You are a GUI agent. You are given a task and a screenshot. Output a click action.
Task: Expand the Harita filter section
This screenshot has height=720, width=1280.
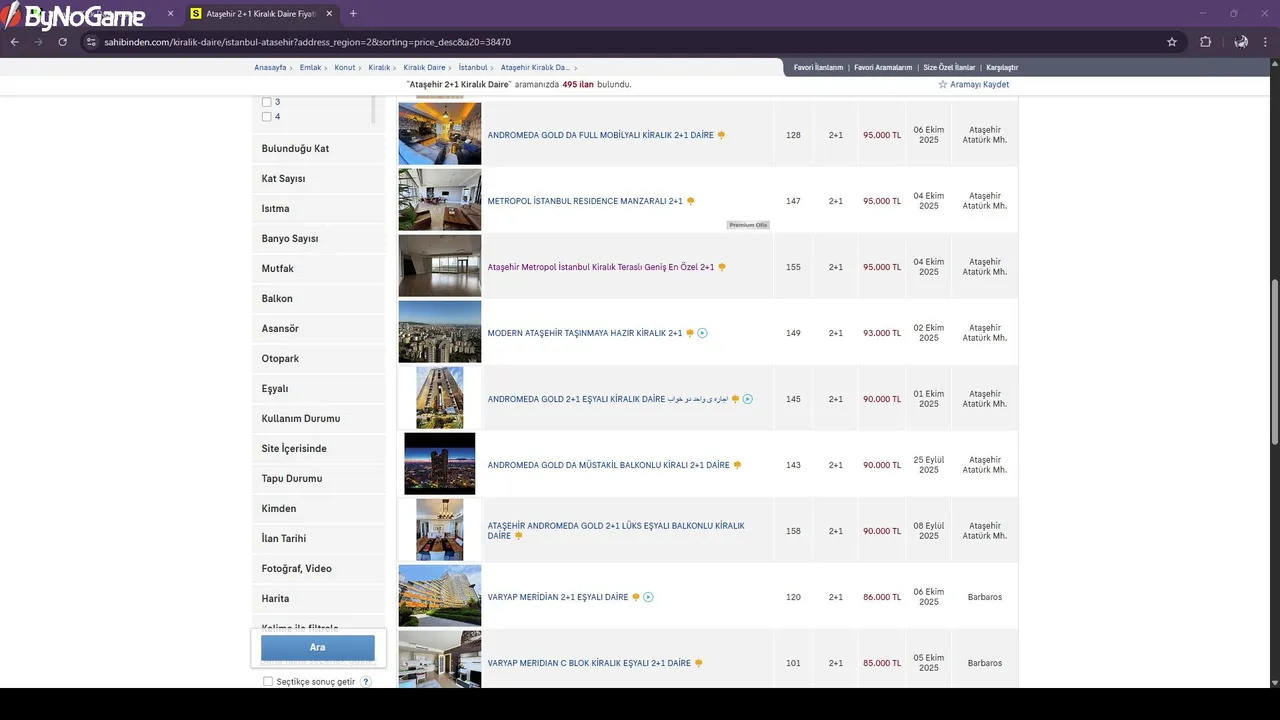coord(318,599)
